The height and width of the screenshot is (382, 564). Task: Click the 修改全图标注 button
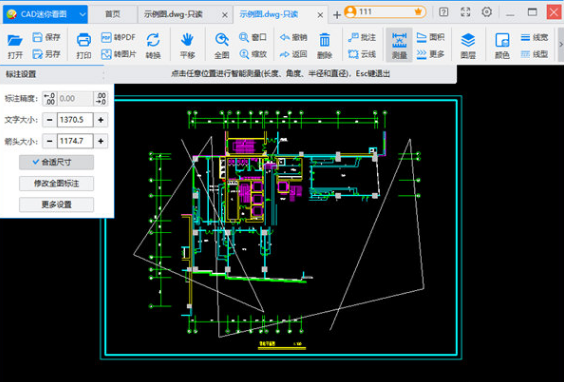(56, 183)
